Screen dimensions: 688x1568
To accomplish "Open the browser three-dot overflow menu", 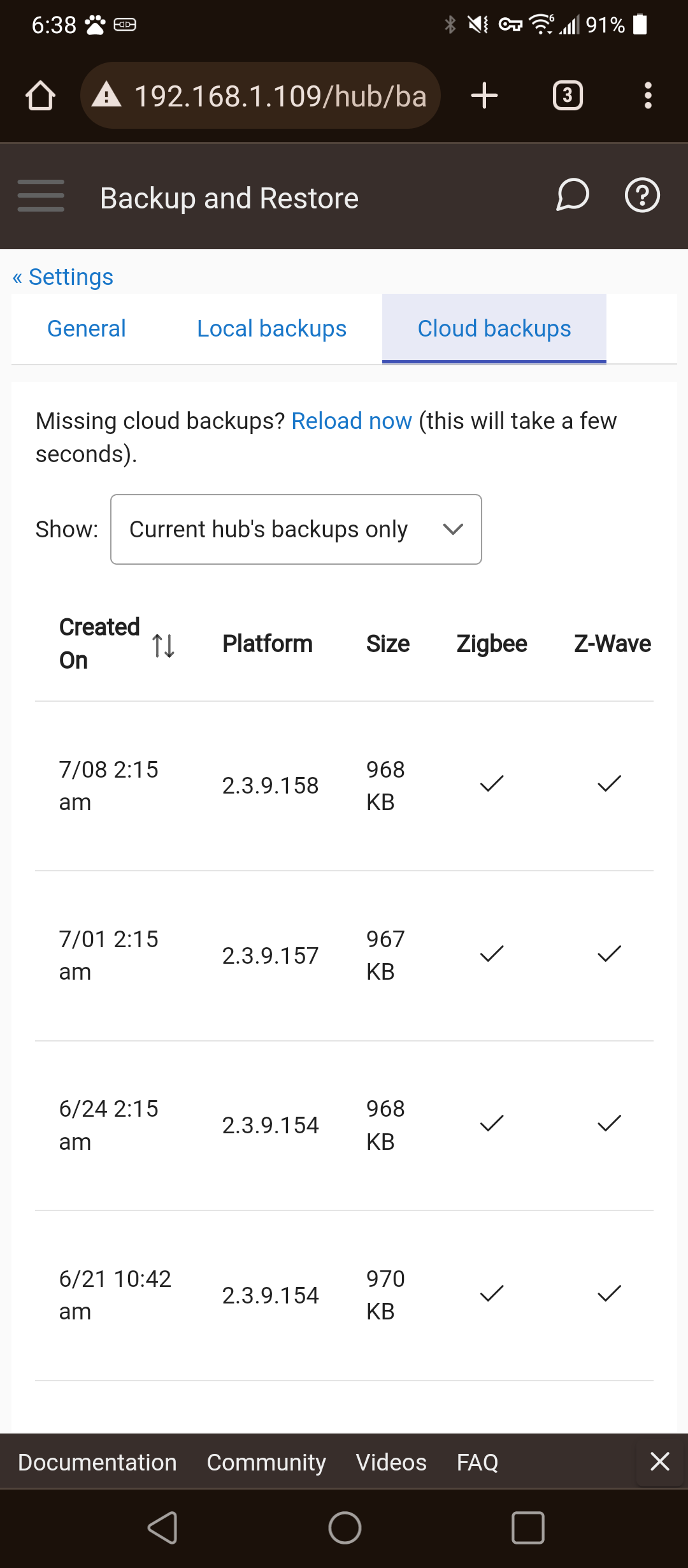I will click(648, 96).
